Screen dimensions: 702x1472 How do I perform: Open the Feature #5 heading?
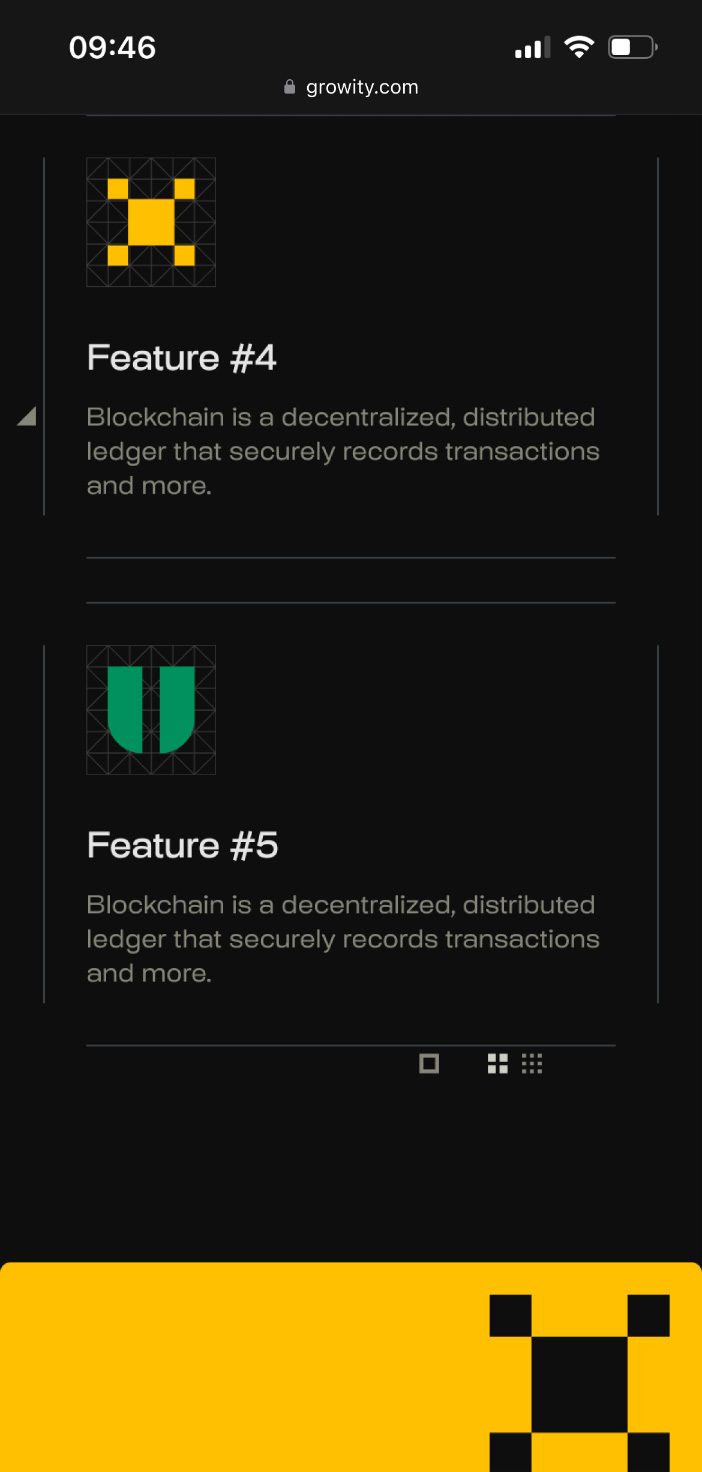tap(183, 846)
